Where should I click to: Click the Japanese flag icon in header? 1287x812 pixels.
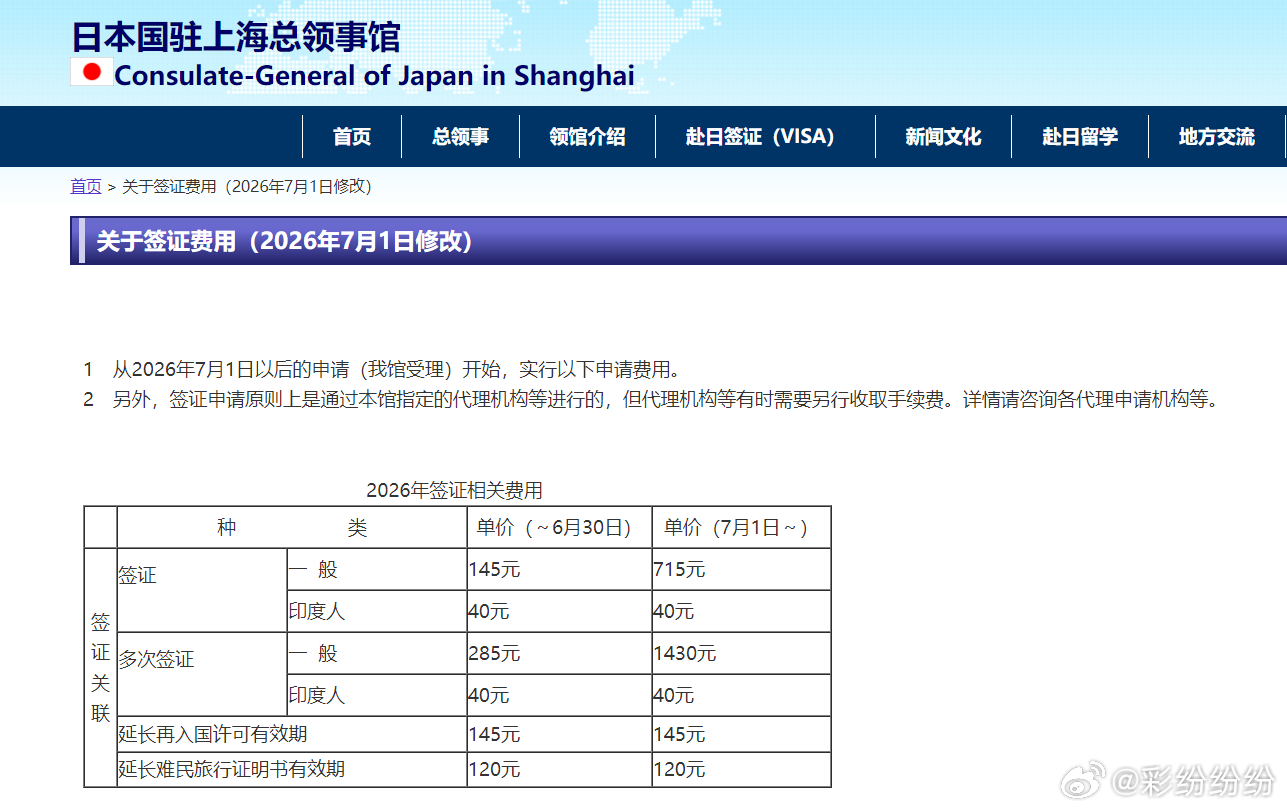[92, 72]
